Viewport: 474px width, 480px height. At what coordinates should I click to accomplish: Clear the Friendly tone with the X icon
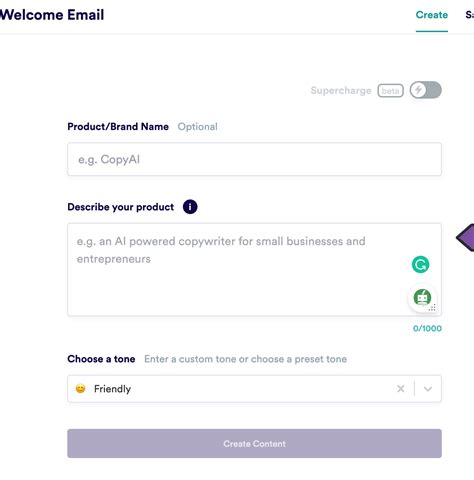401,389
